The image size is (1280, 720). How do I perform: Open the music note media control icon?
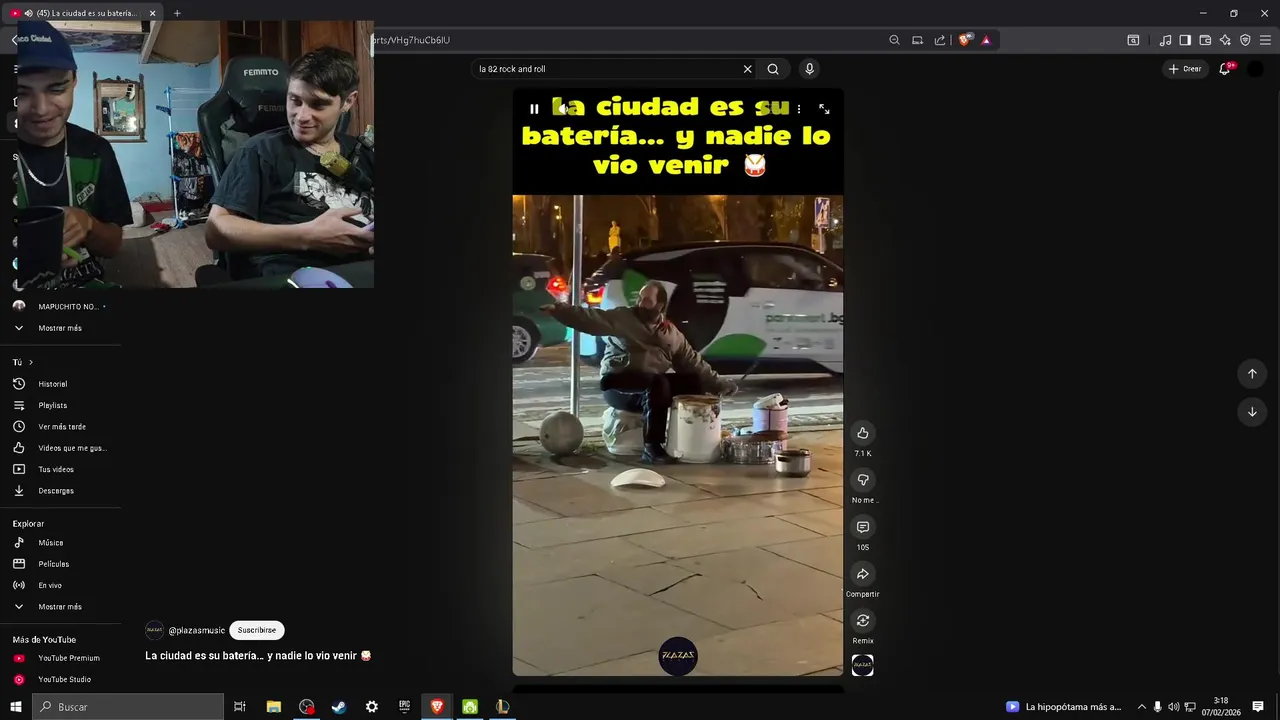click(1165, 40)
